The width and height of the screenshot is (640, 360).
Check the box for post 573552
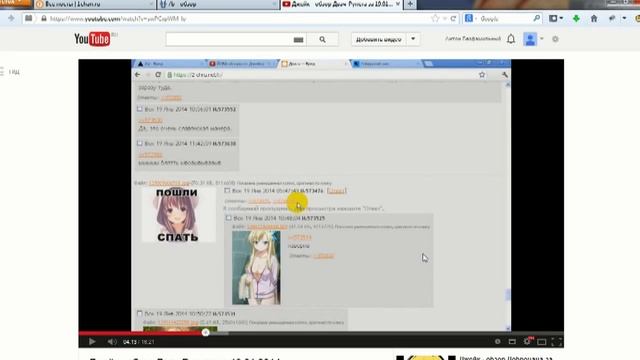140,109
